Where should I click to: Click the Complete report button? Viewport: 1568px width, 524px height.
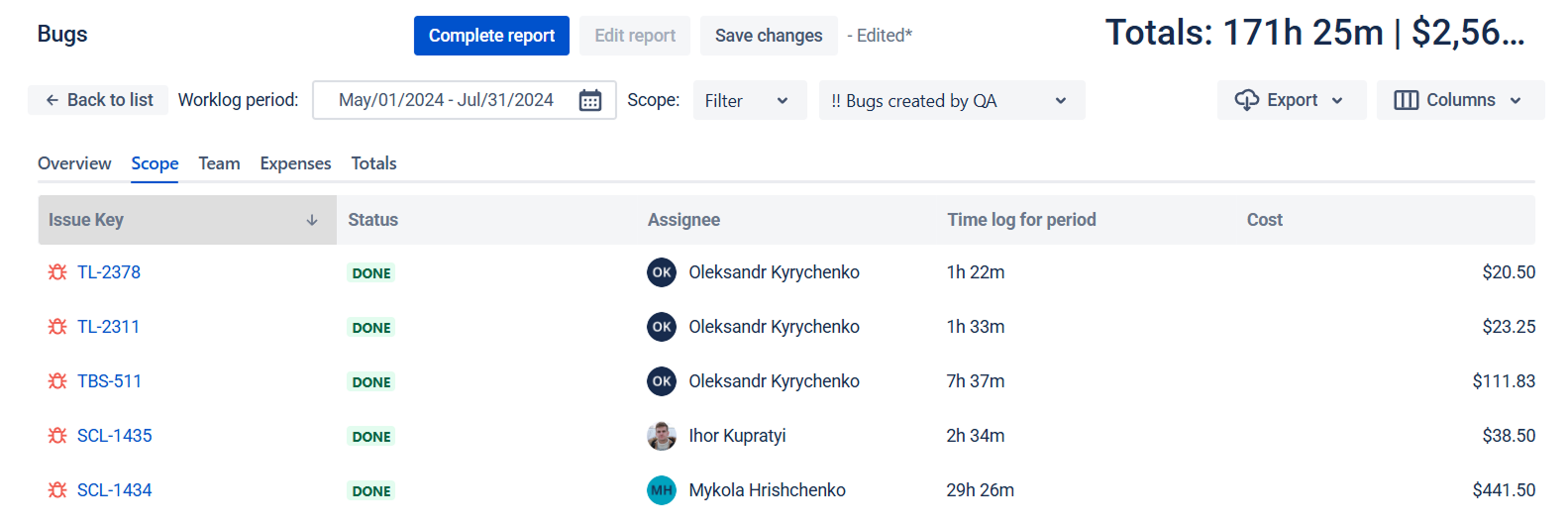[x=491, y=36]
